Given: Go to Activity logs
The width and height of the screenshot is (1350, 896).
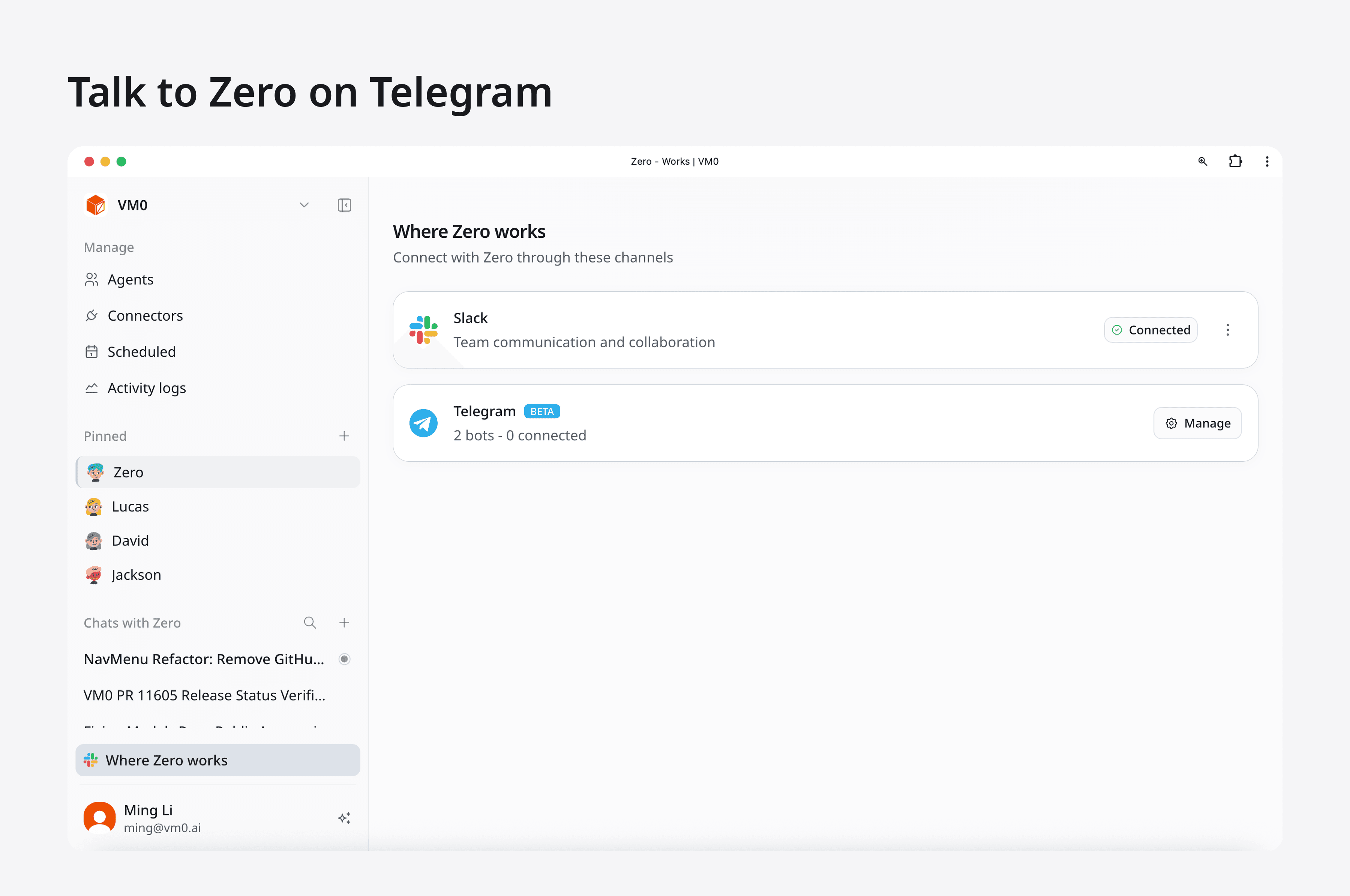Looking at the screenshot, I should (x=146, y=388).
